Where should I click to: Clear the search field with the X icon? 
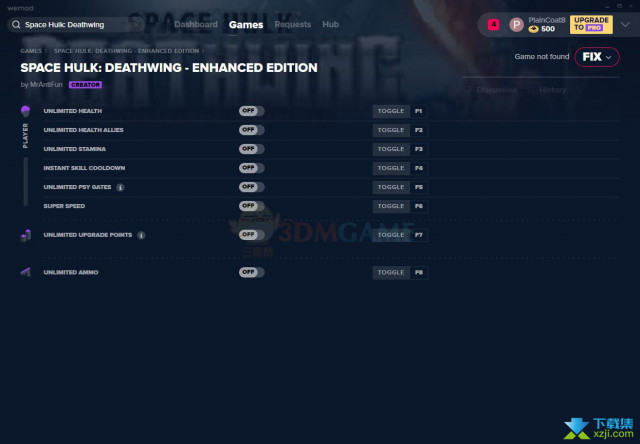click(136, 24)
